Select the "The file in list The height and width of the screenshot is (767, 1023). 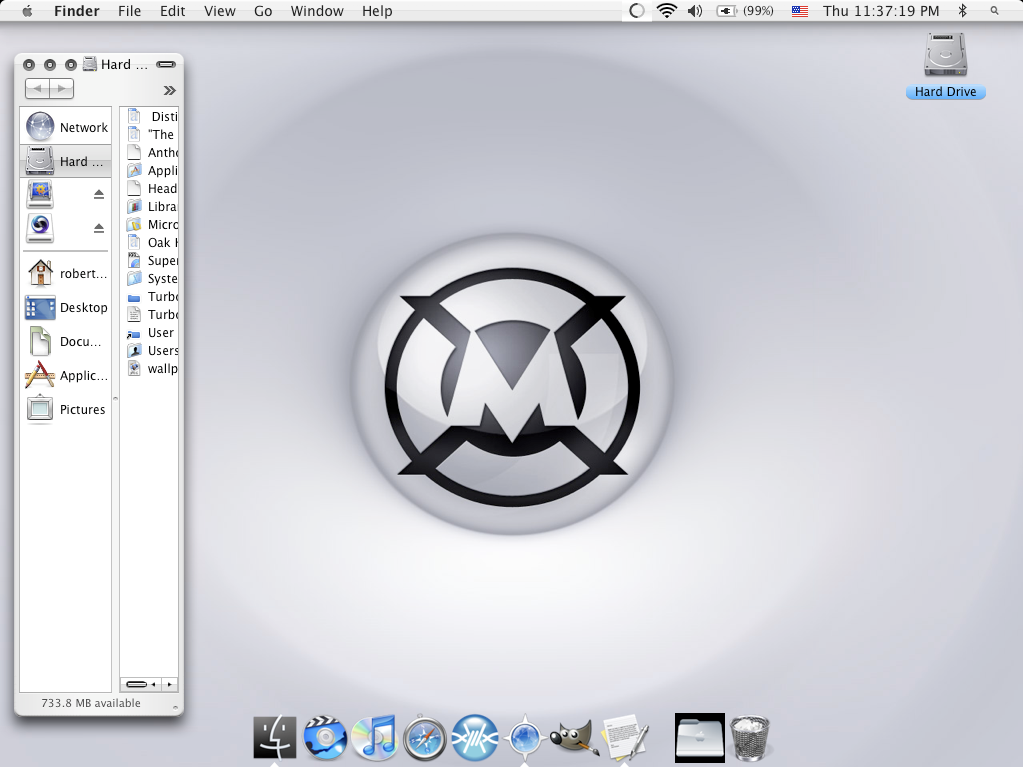tap(151, 134)
